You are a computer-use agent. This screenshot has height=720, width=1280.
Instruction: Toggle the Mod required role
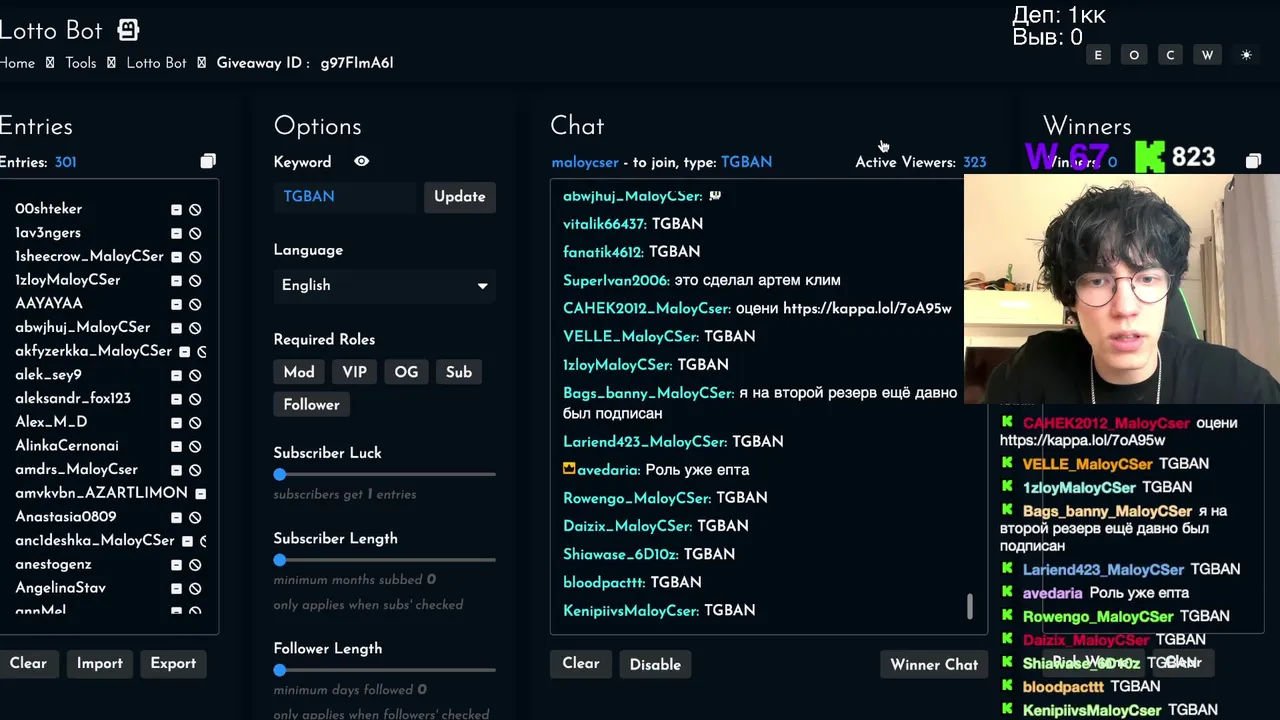(298, 372)
